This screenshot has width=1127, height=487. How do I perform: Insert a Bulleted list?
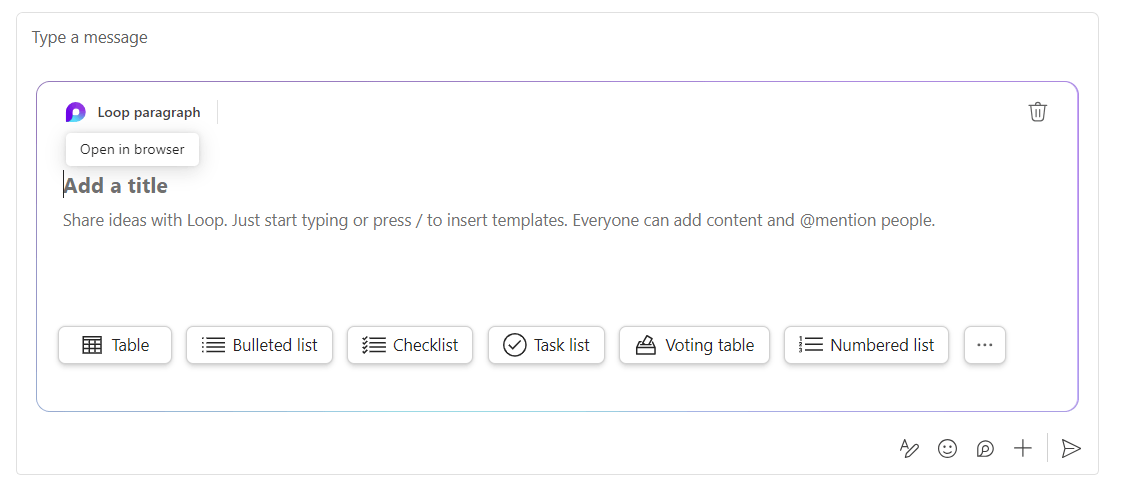click(x=259, y=345)
